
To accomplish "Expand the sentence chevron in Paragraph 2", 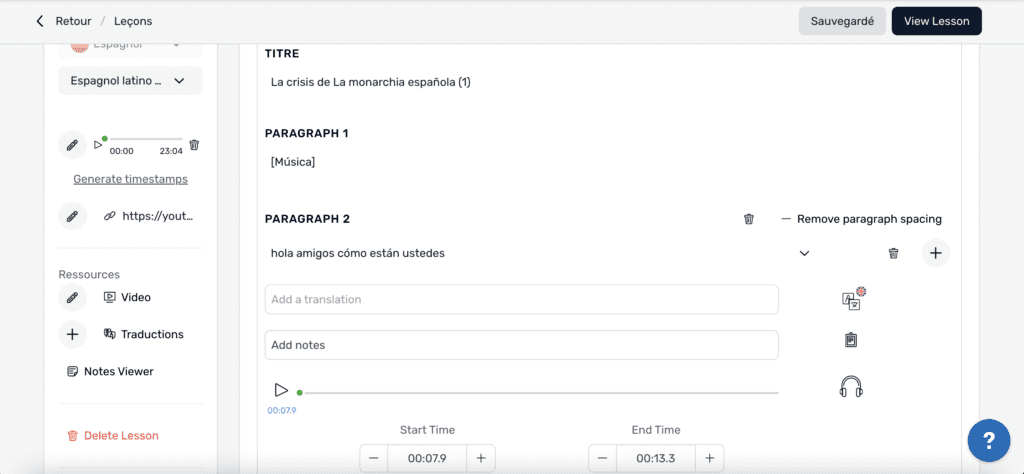I will point(804,254).
